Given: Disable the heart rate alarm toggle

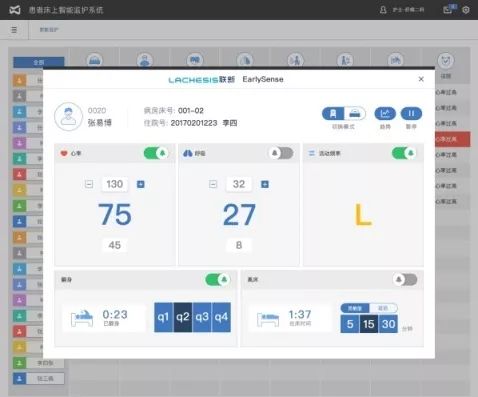Looking at the screenshot, I should (156, 153).
